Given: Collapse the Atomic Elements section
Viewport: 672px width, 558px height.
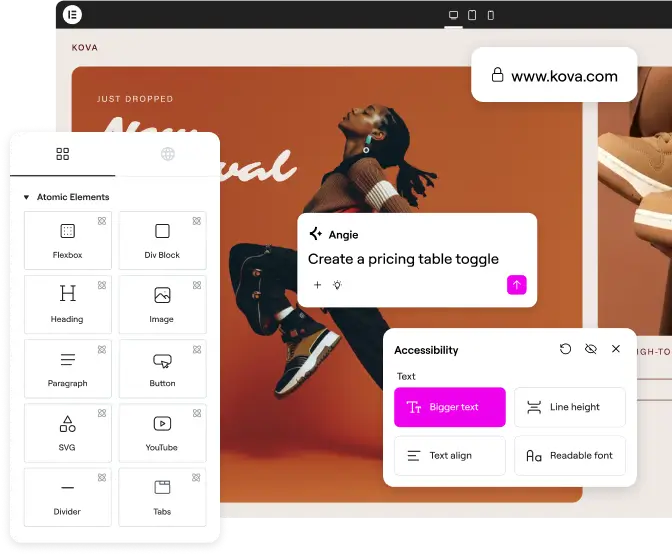Looking at the screenshot, I should [27, 198].
